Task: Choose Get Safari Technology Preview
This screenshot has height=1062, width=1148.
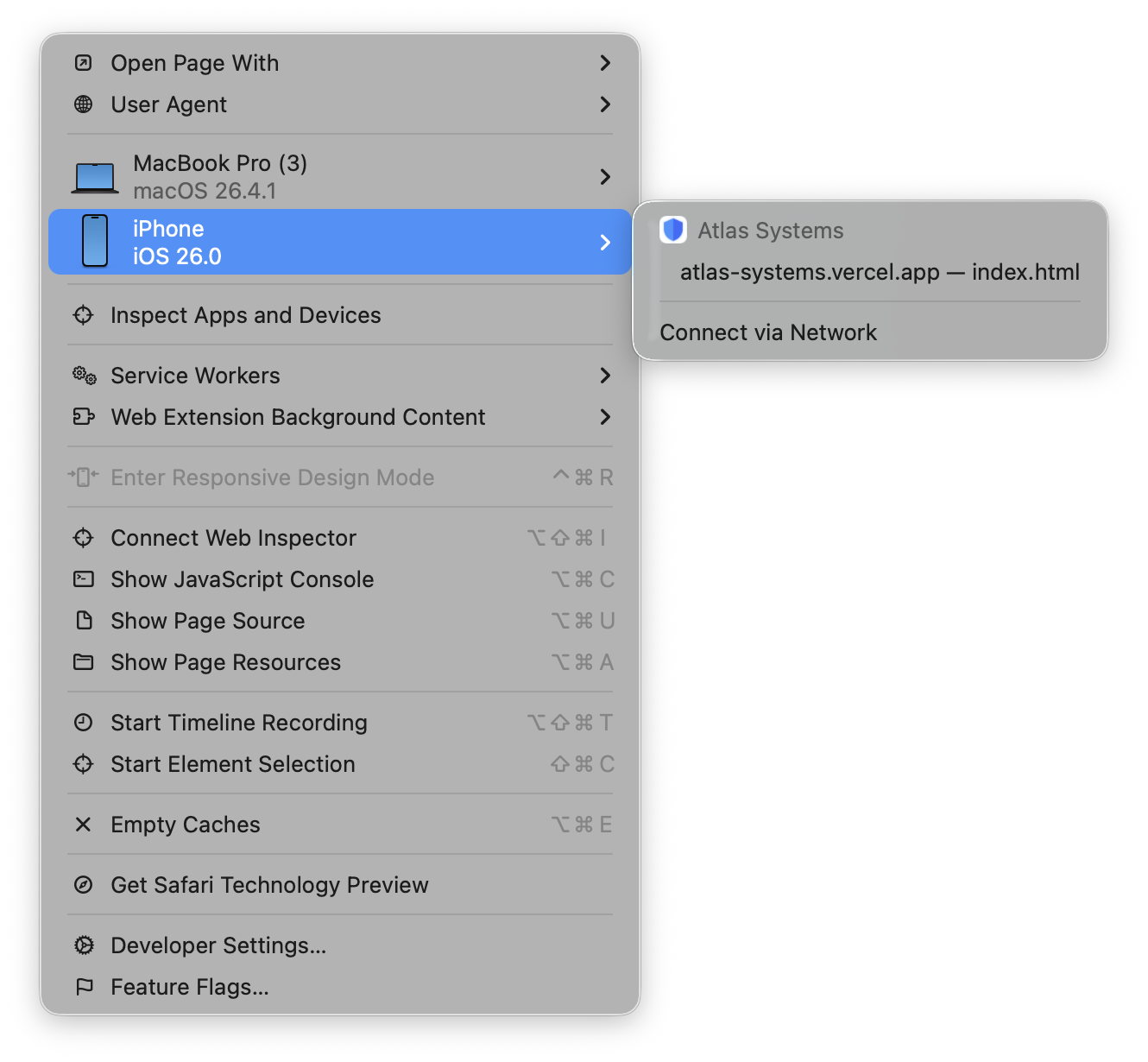Action: (340, 885)
